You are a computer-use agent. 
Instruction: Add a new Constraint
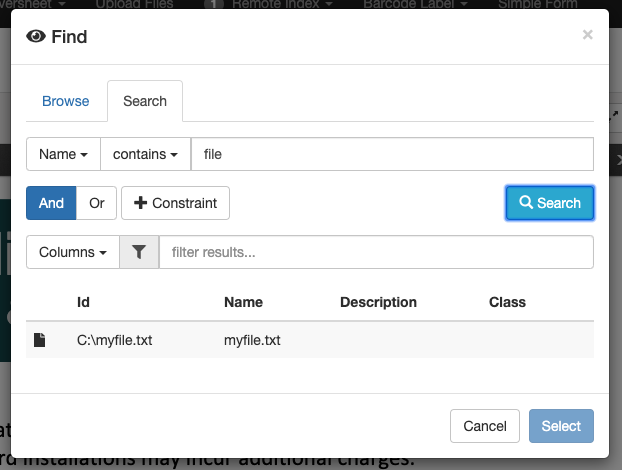(175, 203)
